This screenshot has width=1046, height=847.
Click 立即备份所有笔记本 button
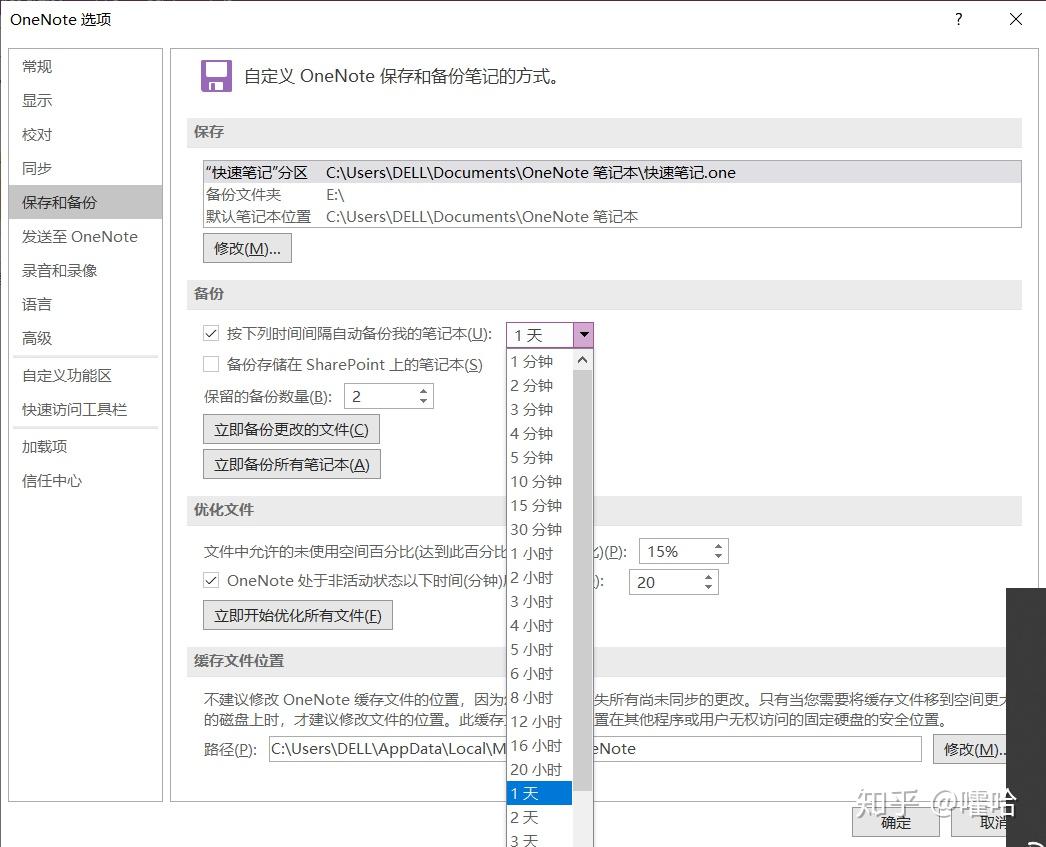coord(292,464)
